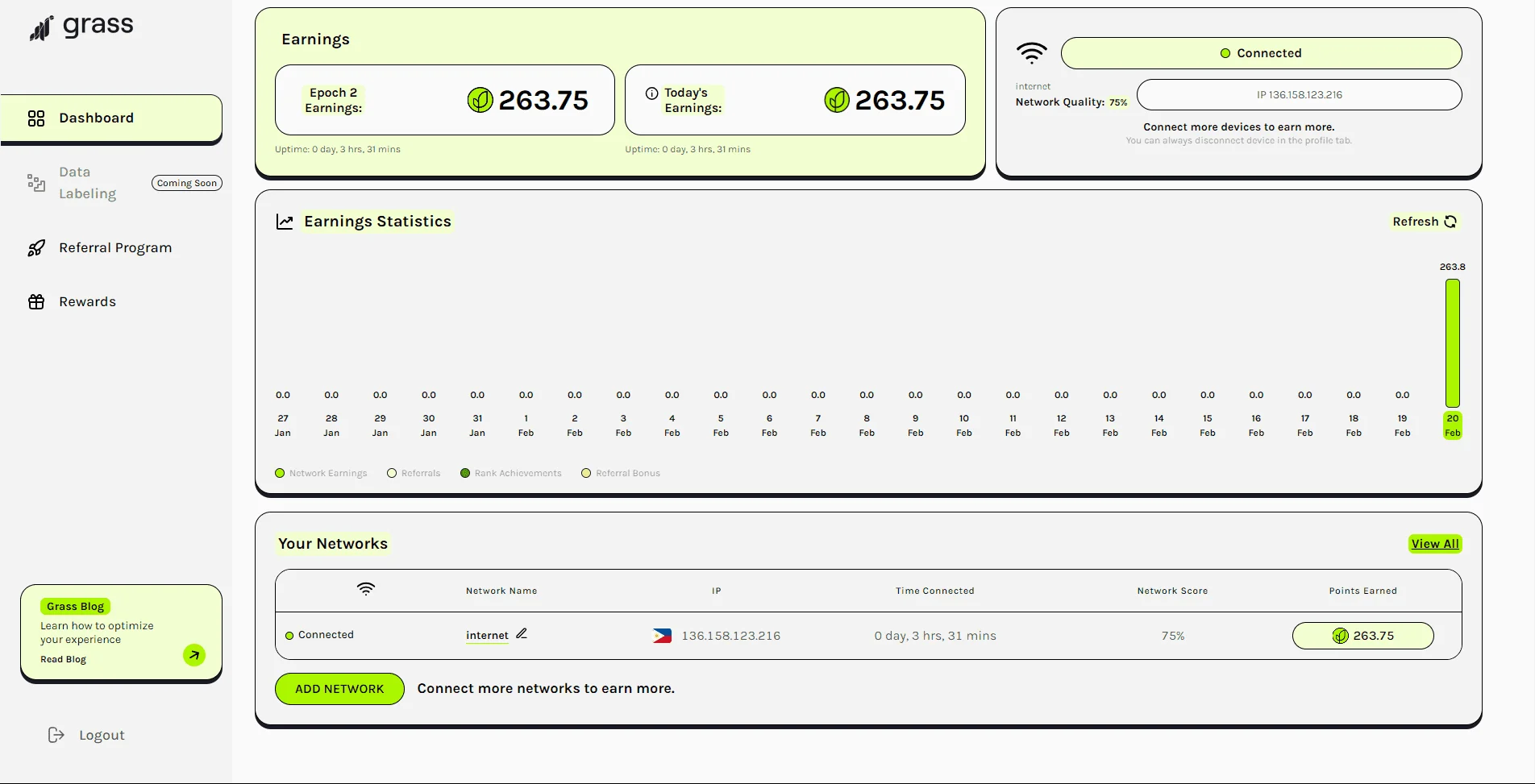The image size is (1535, 784).
Task: Click the Today's Earnings info icon
Action: (651, 93)
